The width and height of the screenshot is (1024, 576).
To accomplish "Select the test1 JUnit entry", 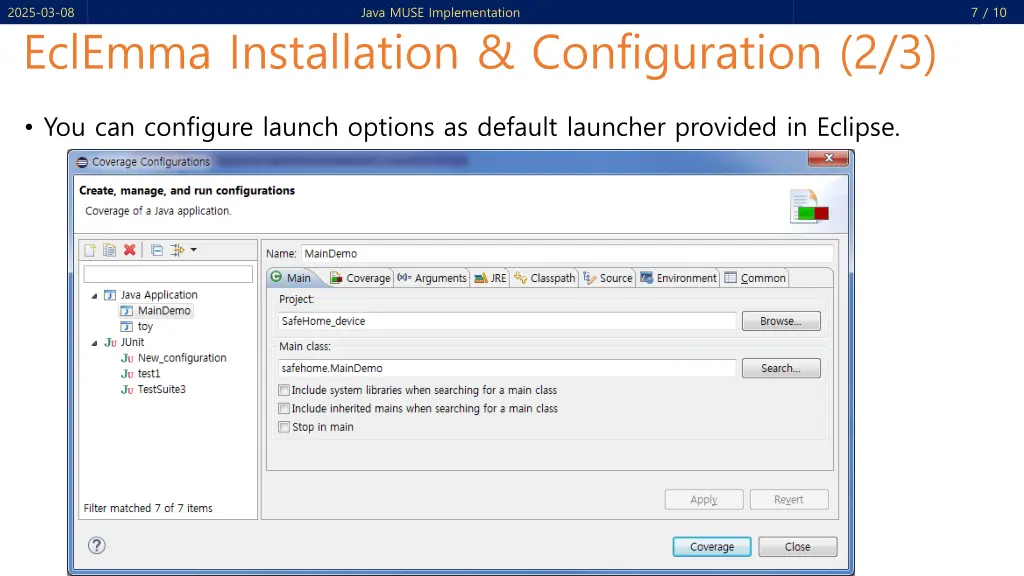I will (x=149, y=374).
